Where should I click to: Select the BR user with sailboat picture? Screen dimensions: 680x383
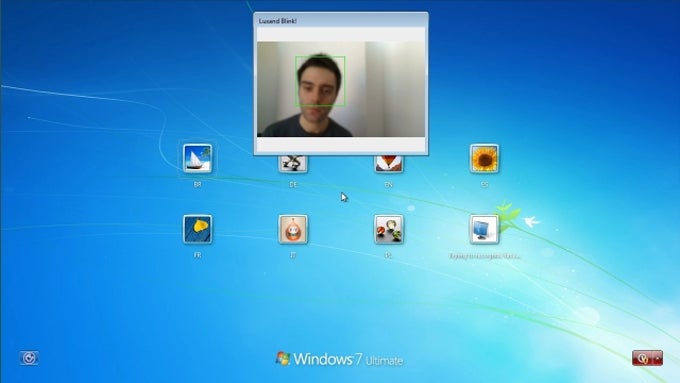[x=197, y=159]
